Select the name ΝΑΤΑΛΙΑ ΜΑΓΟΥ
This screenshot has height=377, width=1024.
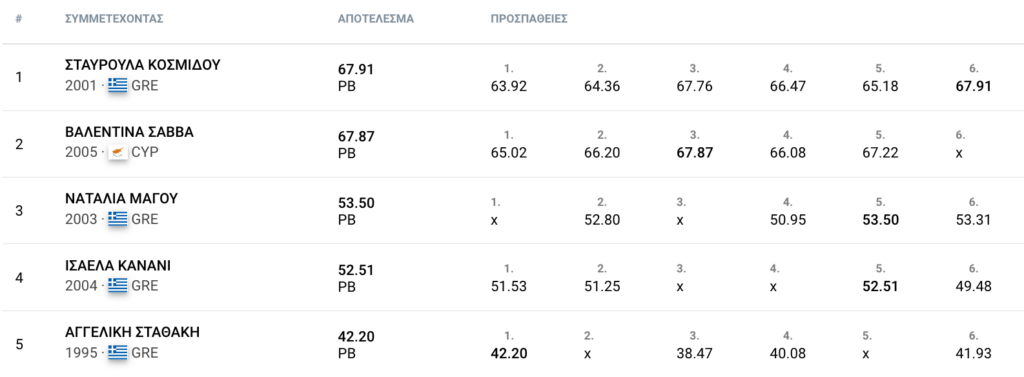[x=121, y=199]
